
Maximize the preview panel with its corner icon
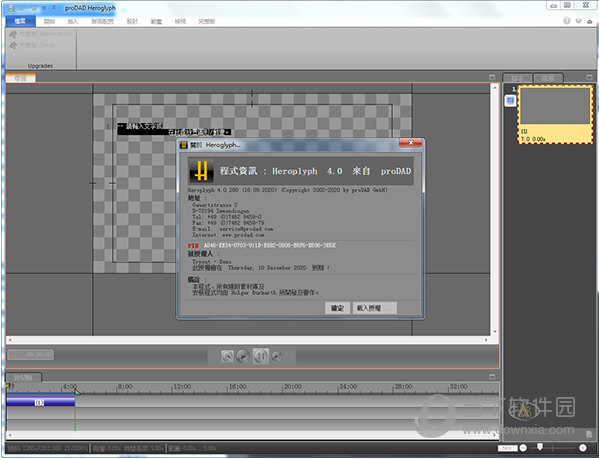click(492, 77)
